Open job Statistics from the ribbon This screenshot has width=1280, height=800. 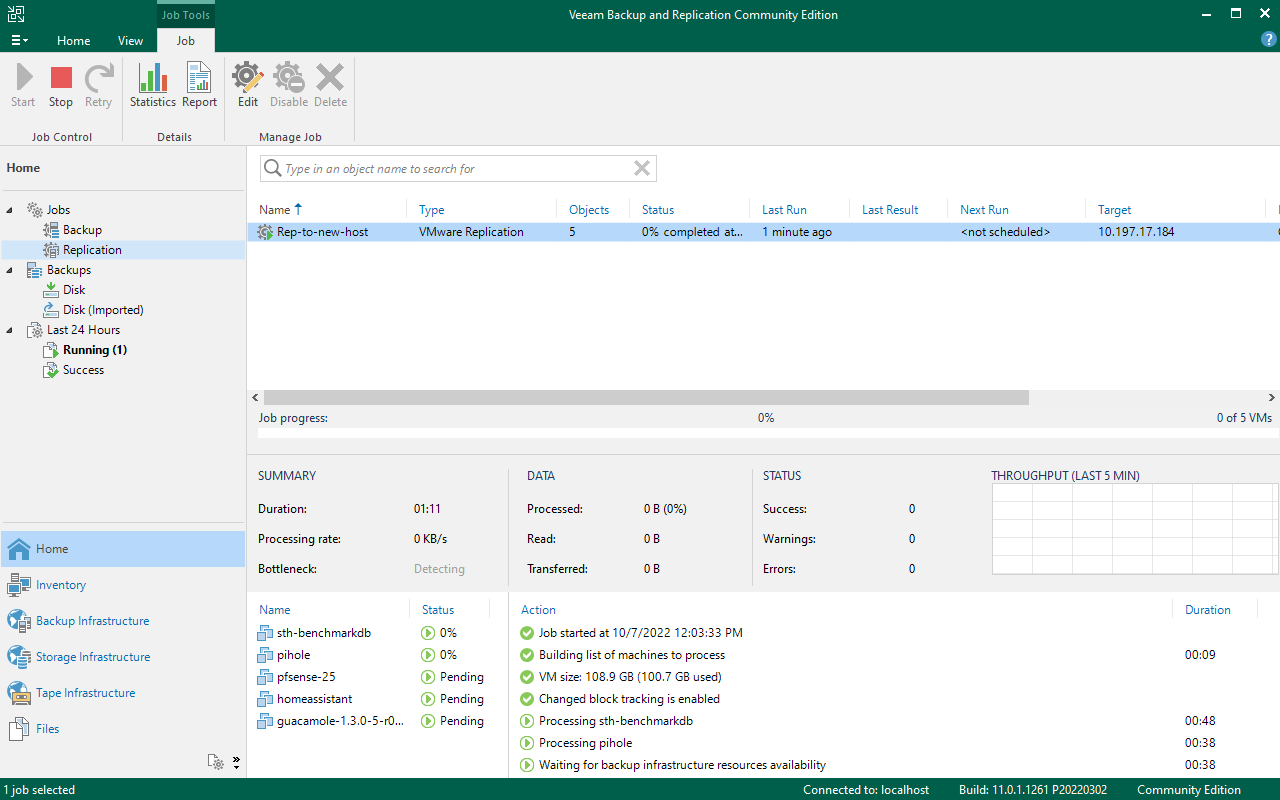click(152, 79)
